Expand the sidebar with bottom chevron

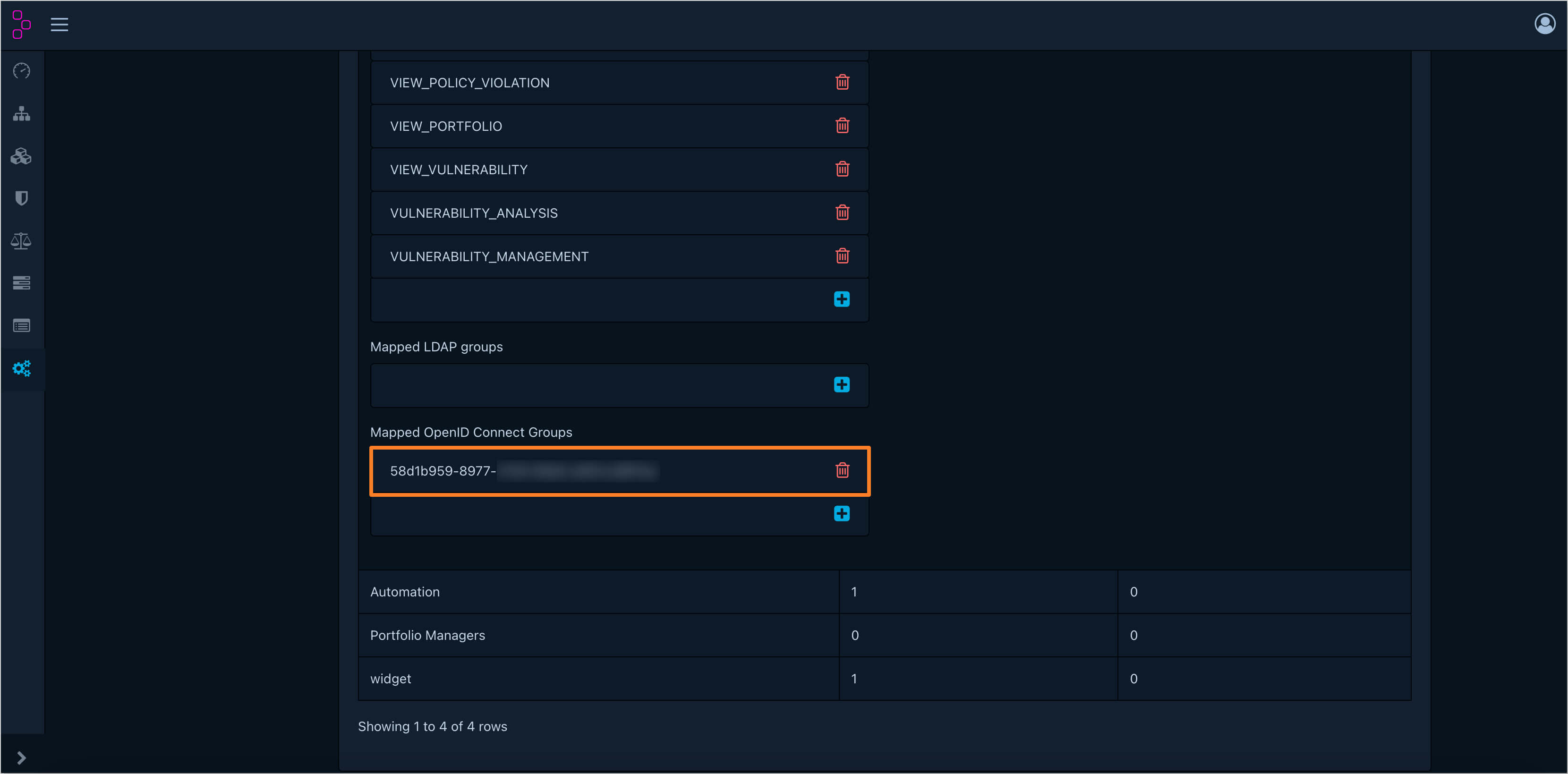coord(22,757)
